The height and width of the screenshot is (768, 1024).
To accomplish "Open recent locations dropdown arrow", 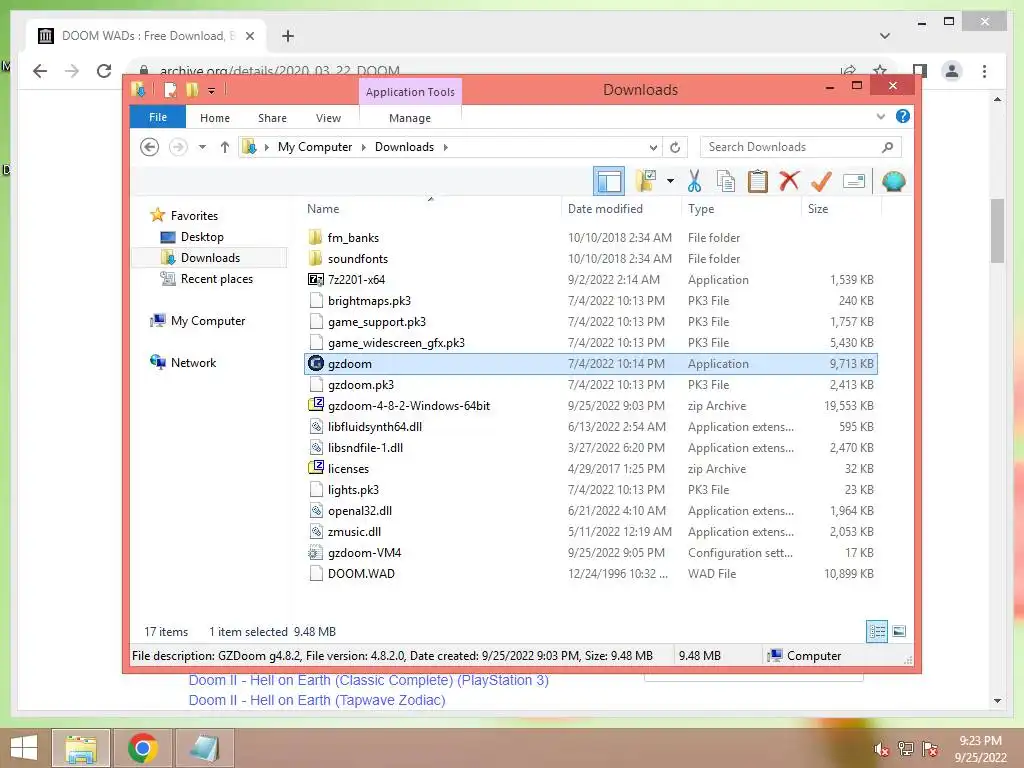I will coord(202,147).
